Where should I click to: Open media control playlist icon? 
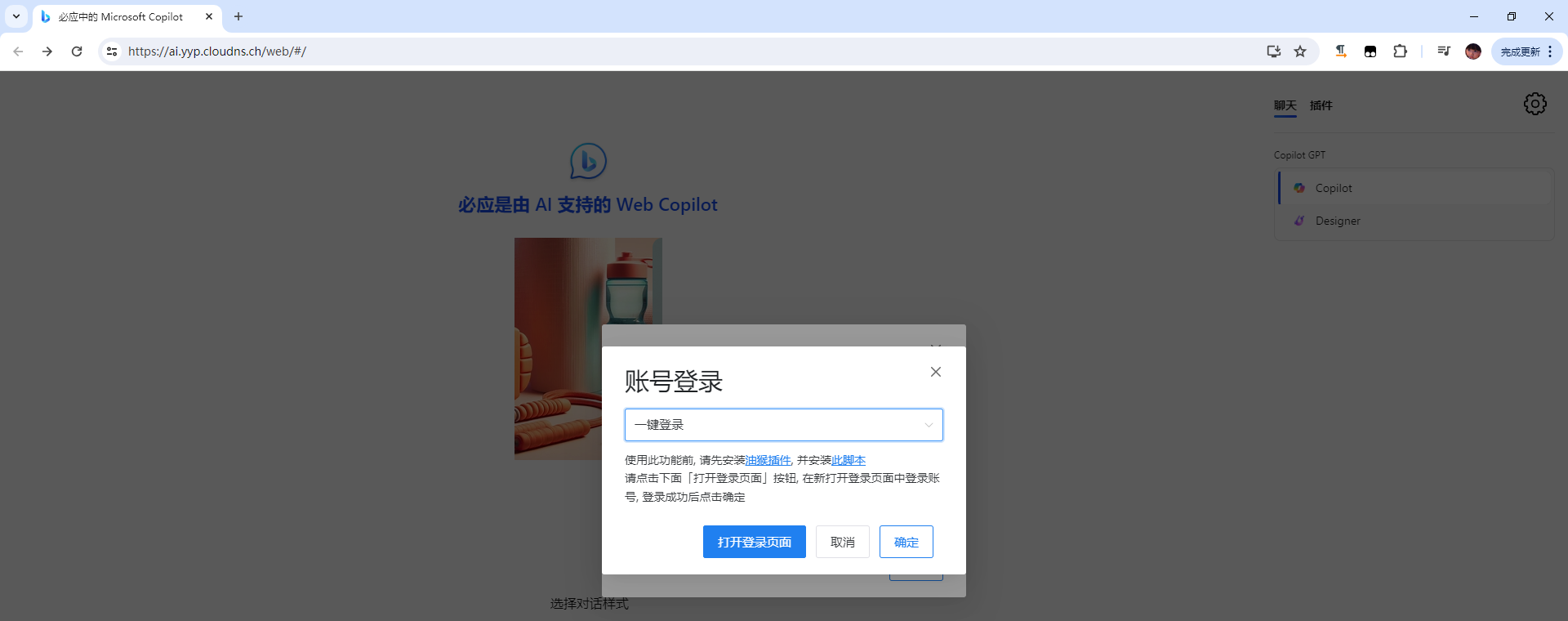[x=1443, y=51]
